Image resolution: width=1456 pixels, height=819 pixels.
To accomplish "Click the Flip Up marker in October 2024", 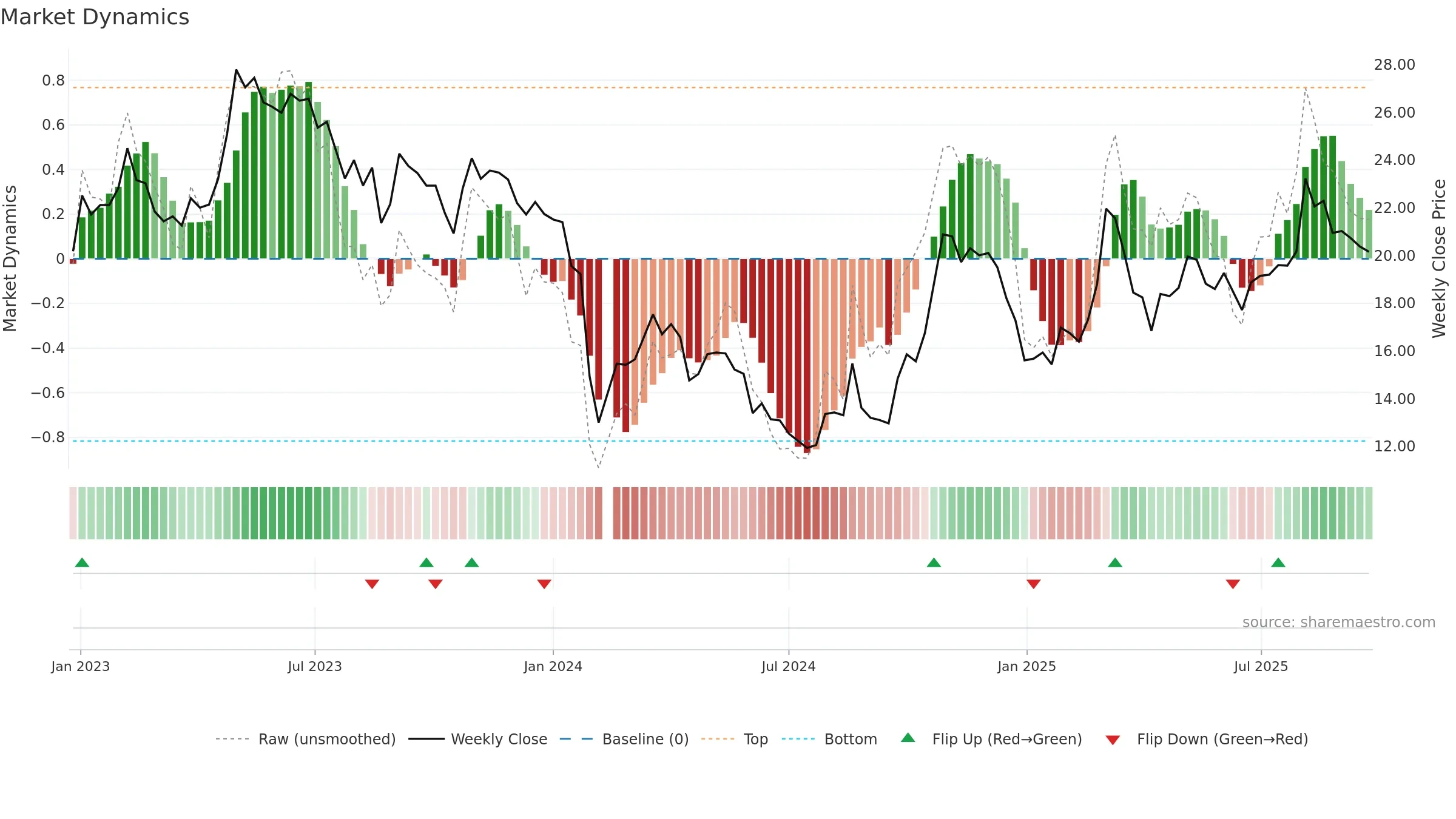I will click(934, 562).
